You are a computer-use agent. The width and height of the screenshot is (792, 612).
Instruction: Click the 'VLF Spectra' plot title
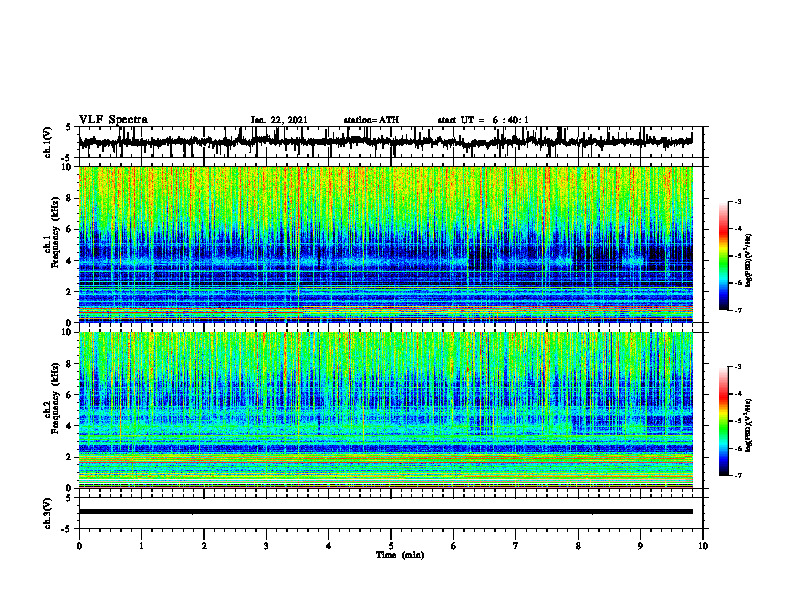coord(113,120)
